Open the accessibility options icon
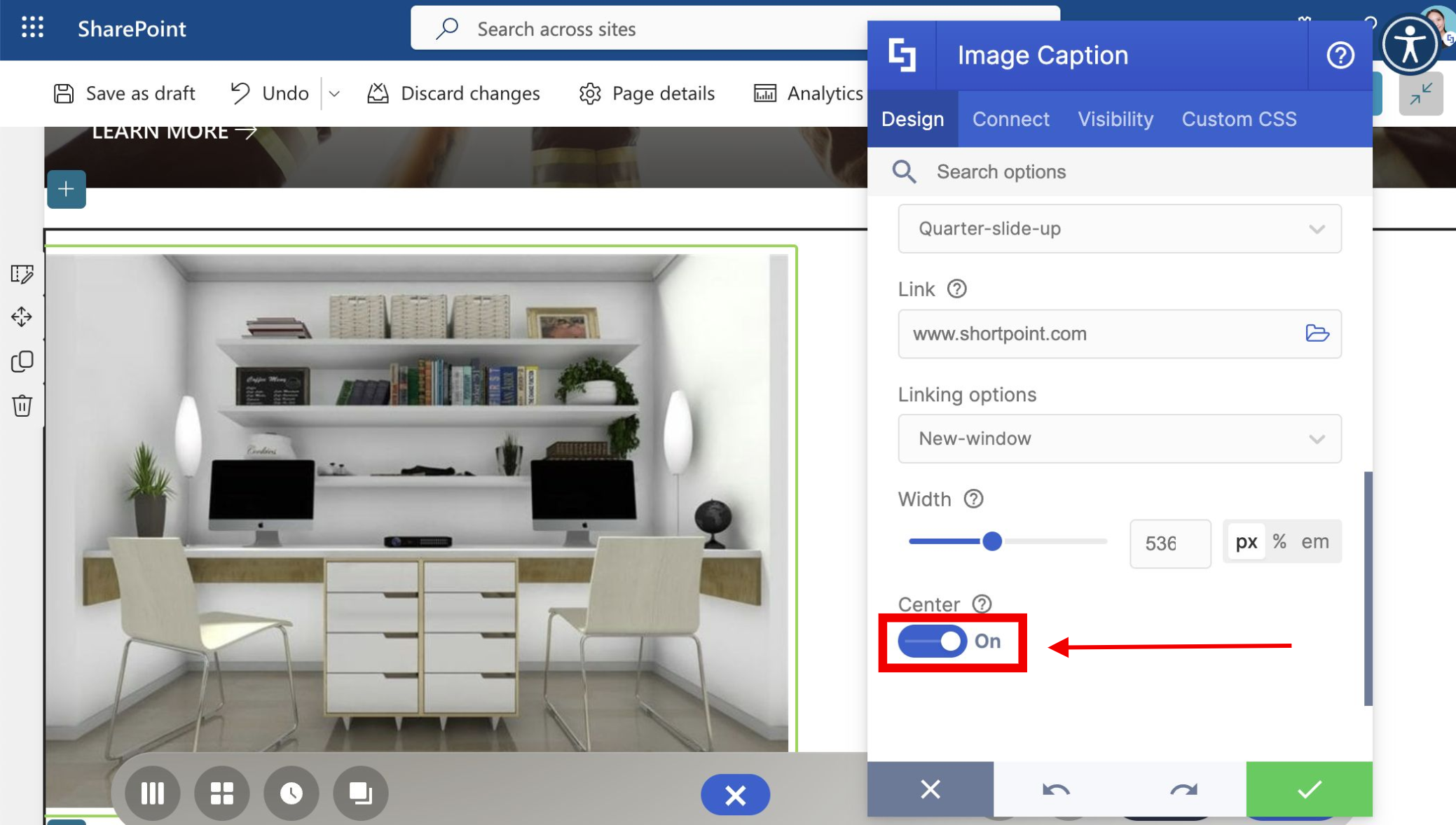This screenshot has width=1456, height=825. click(1410, 45)
